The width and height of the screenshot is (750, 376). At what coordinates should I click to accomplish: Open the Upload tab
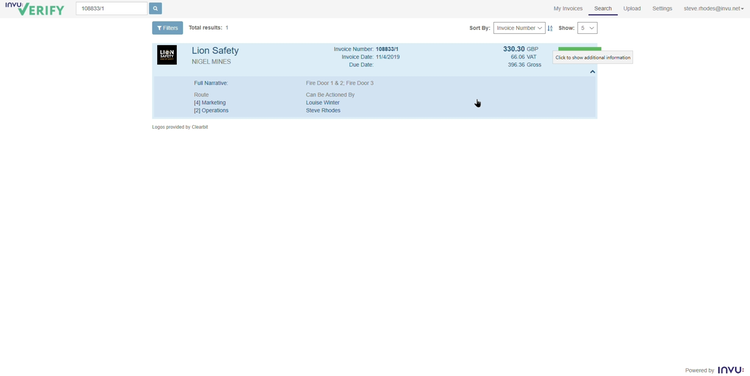coord(632,9)
